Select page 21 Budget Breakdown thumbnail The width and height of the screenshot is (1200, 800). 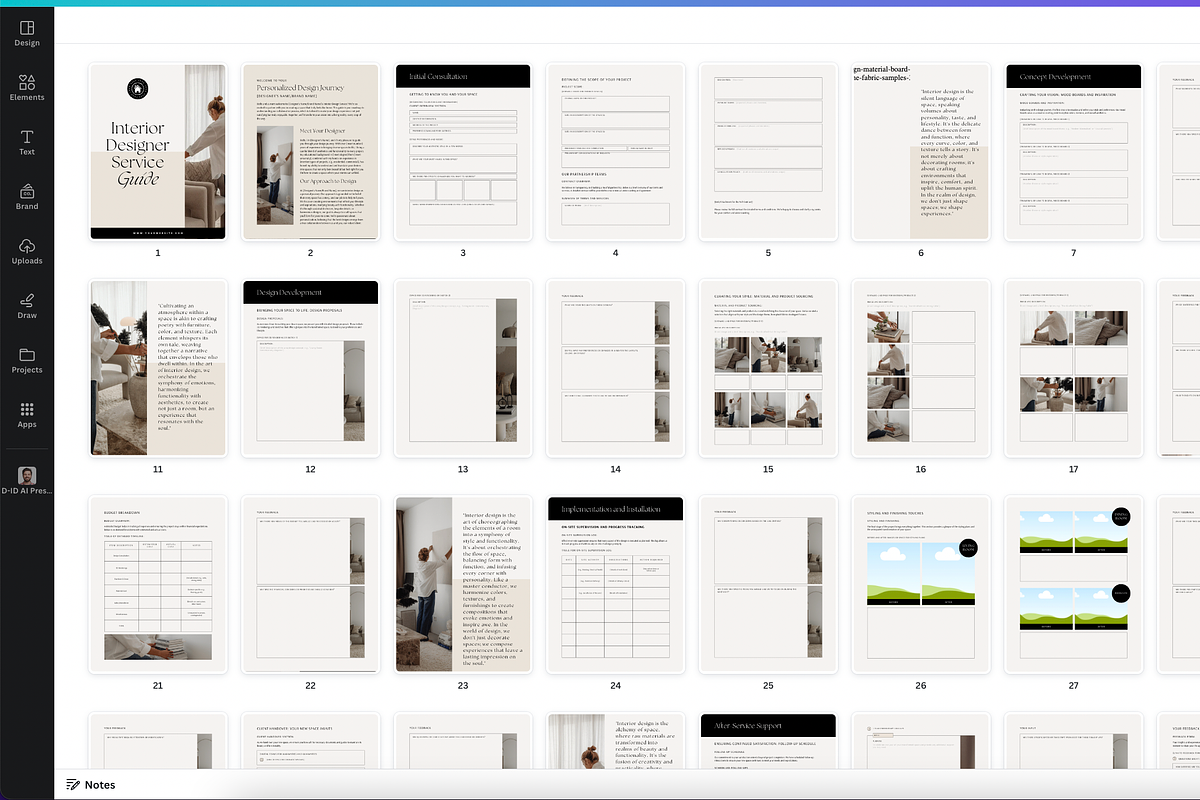[x=158, y=584]
